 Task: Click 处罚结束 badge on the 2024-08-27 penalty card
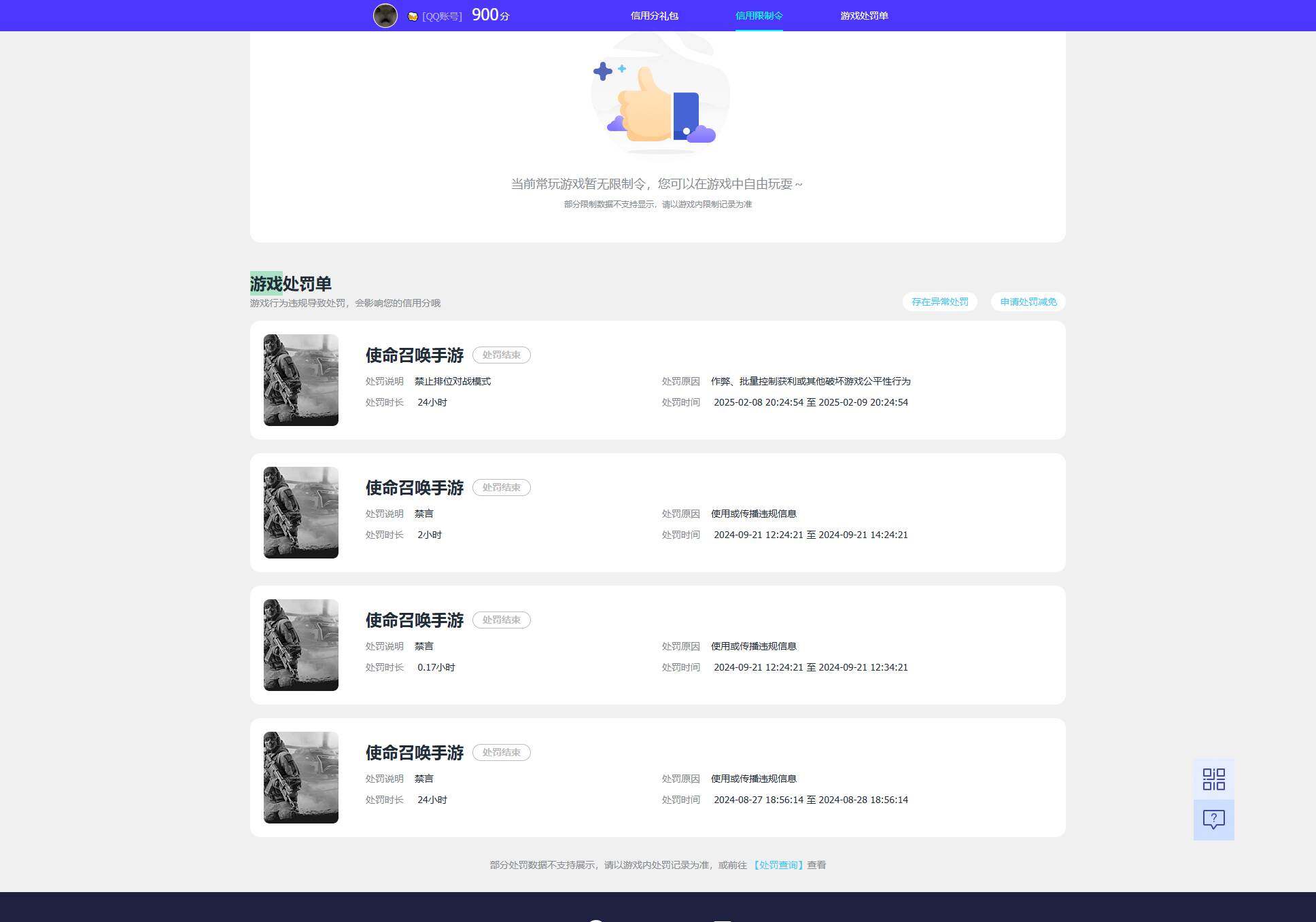pos(502,752)
